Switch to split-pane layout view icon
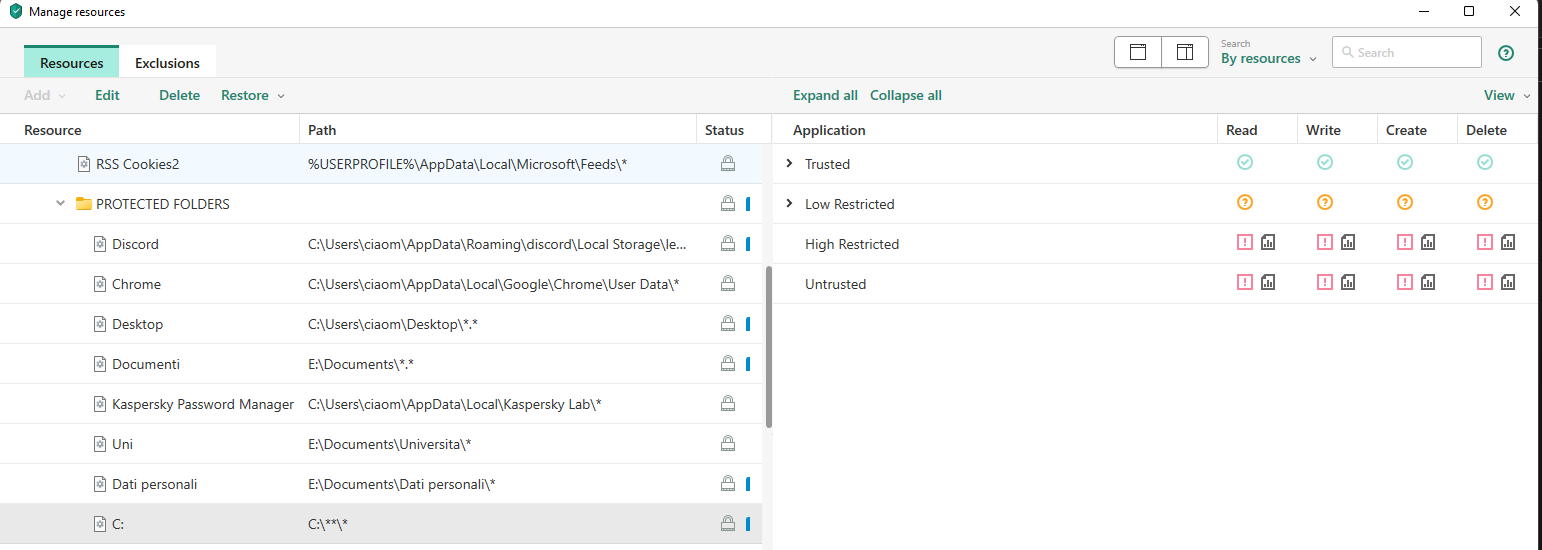Image resolution: width=1542 pixels, height=550 pixels. (1185, 52)
